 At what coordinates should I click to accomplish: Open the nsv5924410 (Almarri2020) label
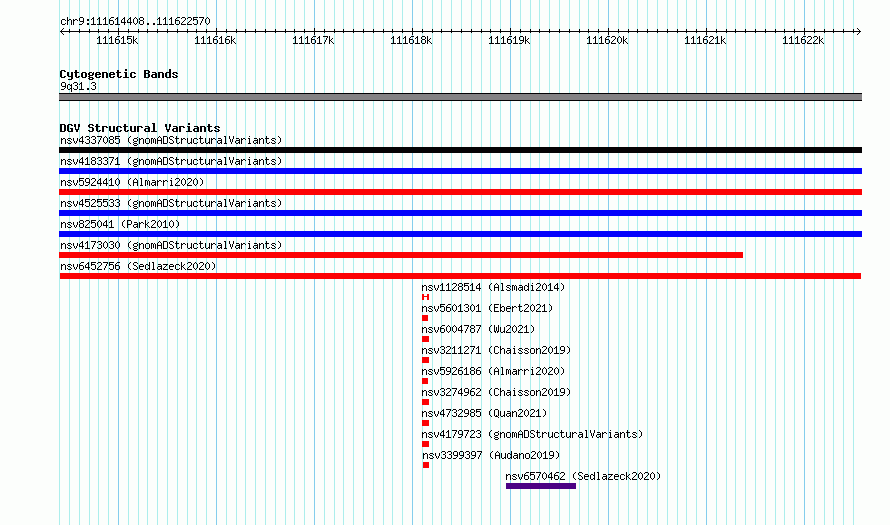[132, 182]
